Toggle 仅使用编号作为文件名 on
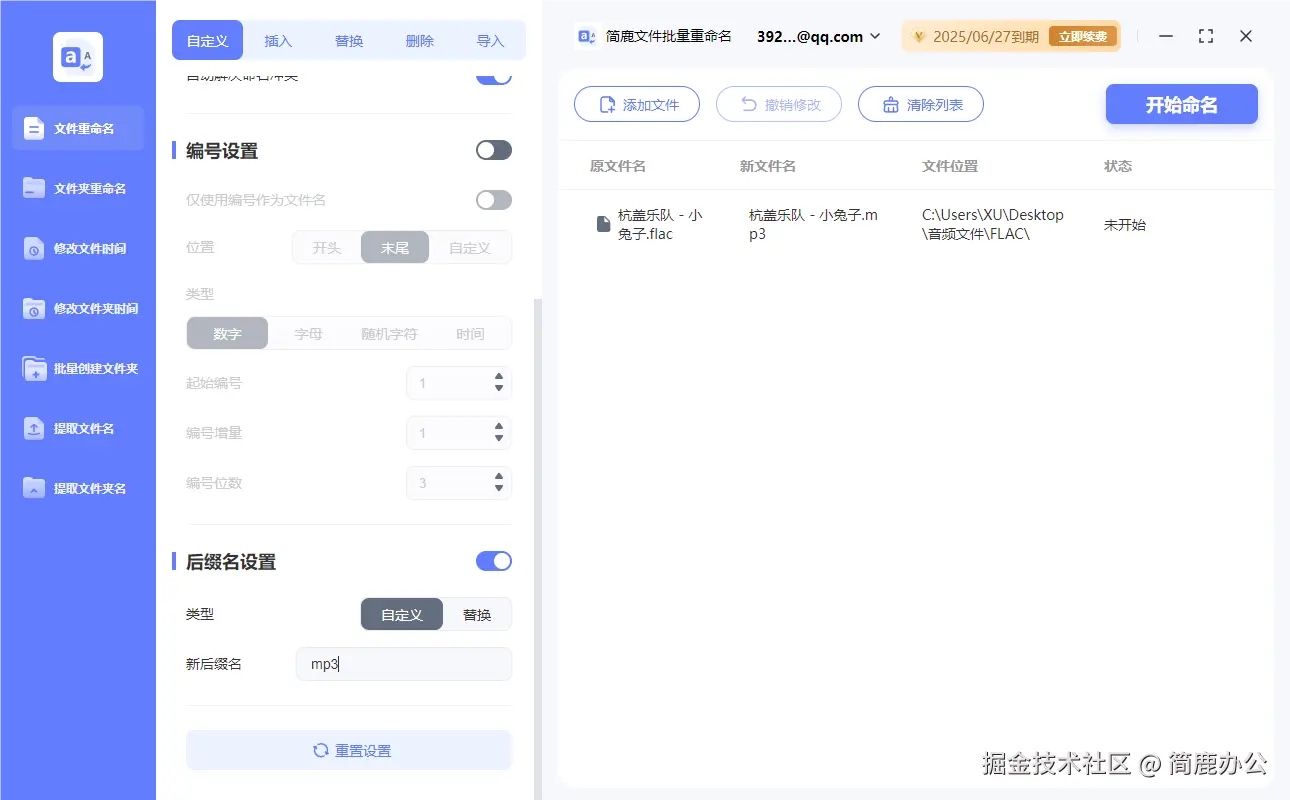 point(493,199)
